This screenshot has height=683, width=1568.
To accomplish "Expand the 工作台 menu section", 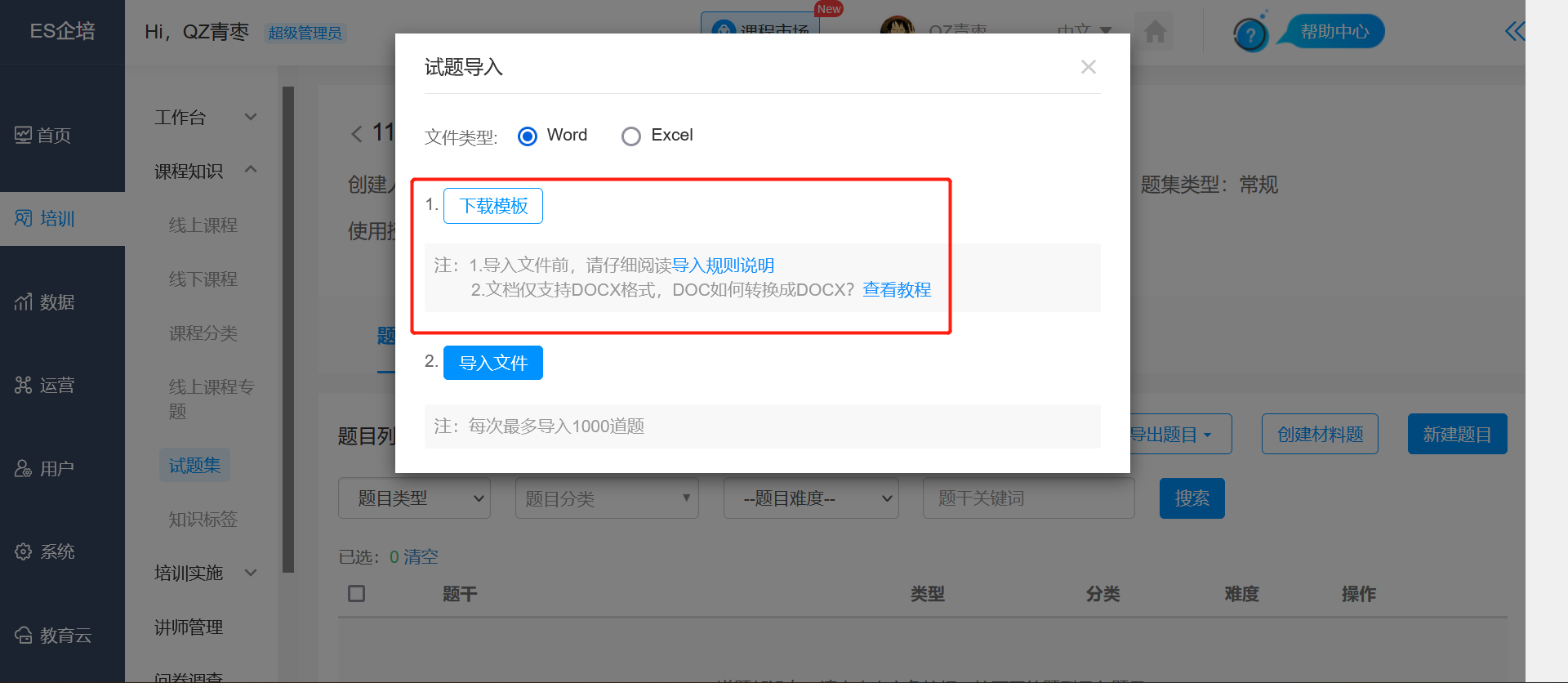I will [205, 118].
